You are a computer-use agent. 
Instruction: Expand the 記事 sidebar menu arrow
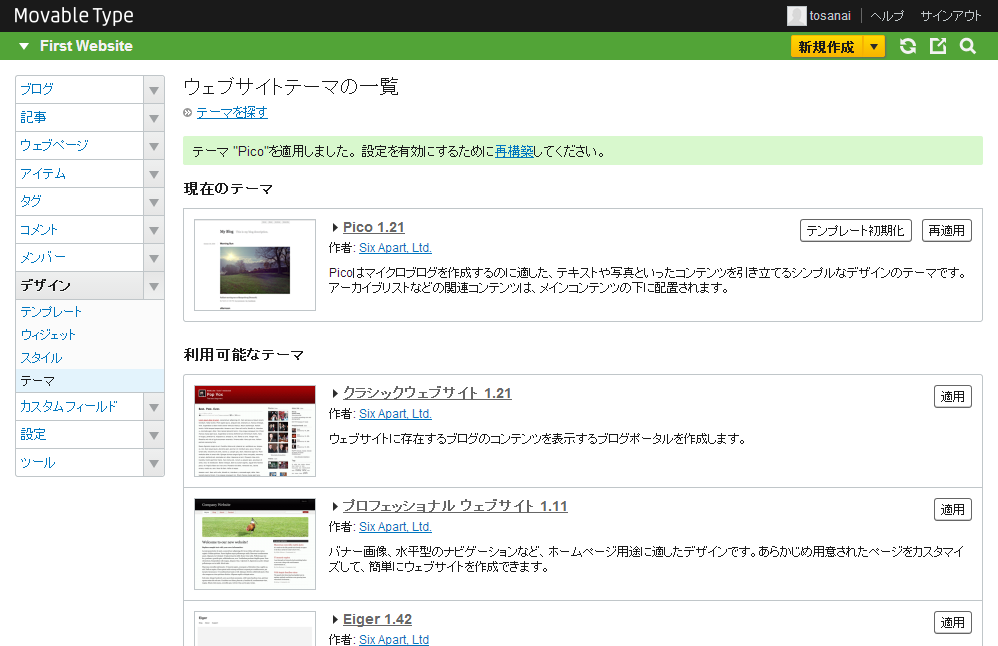(154, 118)
